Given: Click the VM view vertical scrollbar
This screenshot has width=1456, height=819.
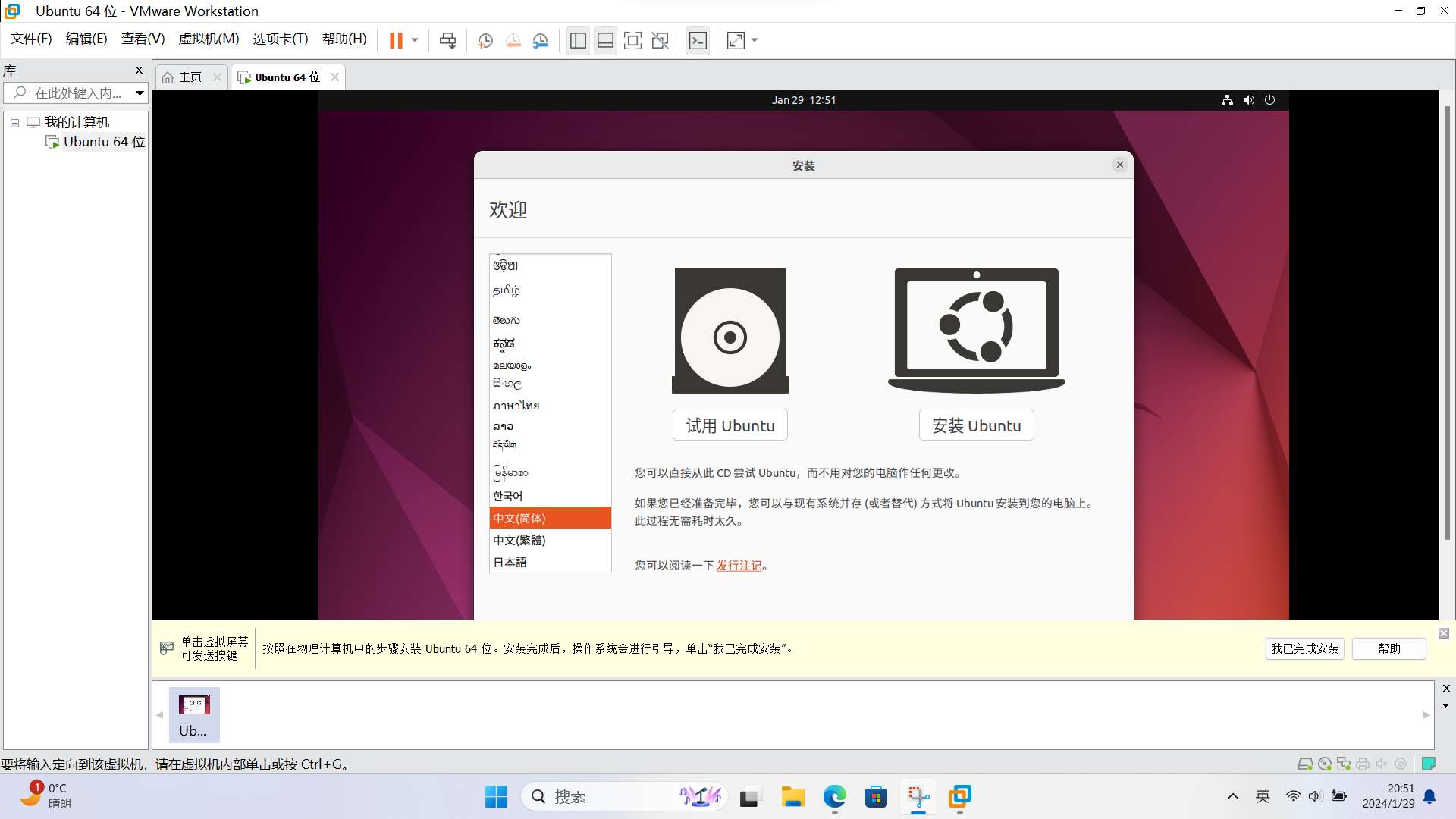Looking at the screenshot, I should pos(1447,323).
